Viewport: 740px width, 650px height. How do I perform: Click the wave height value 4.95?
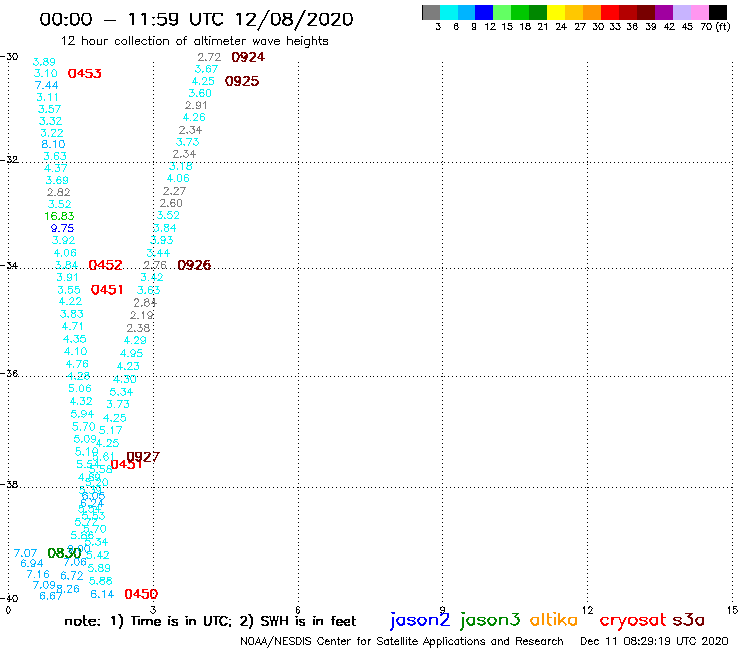pyautogui.click(x=132, y=353)
